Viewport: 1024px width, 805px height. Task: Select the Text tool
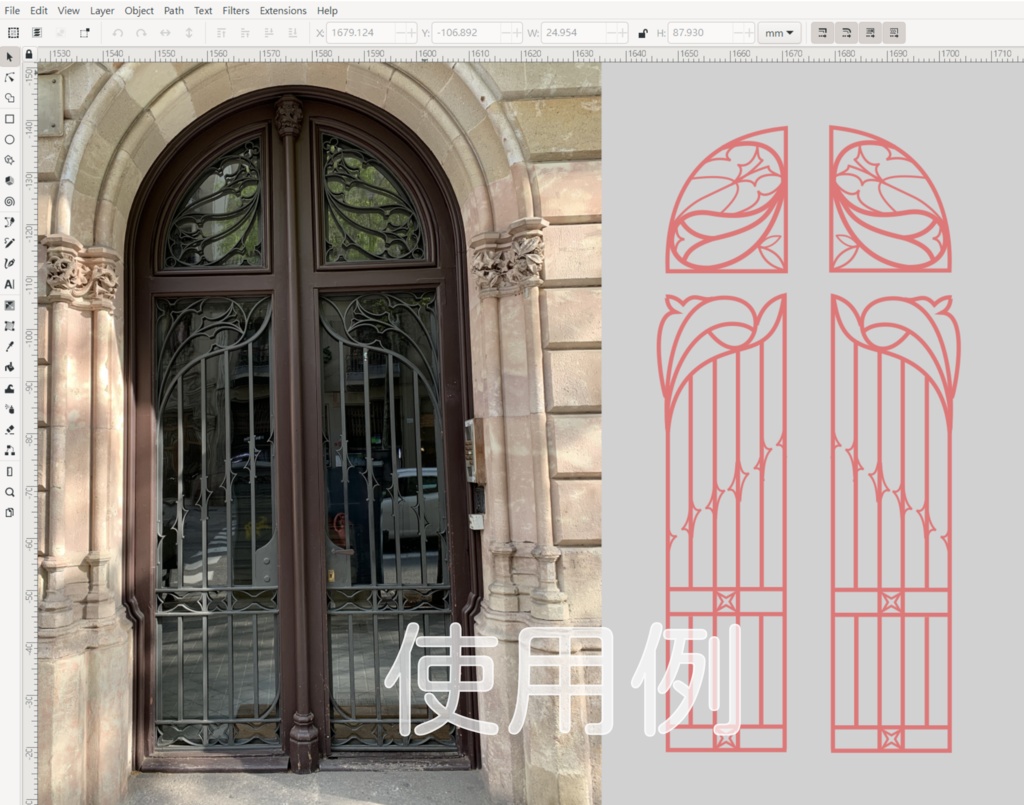coord(9,284)
